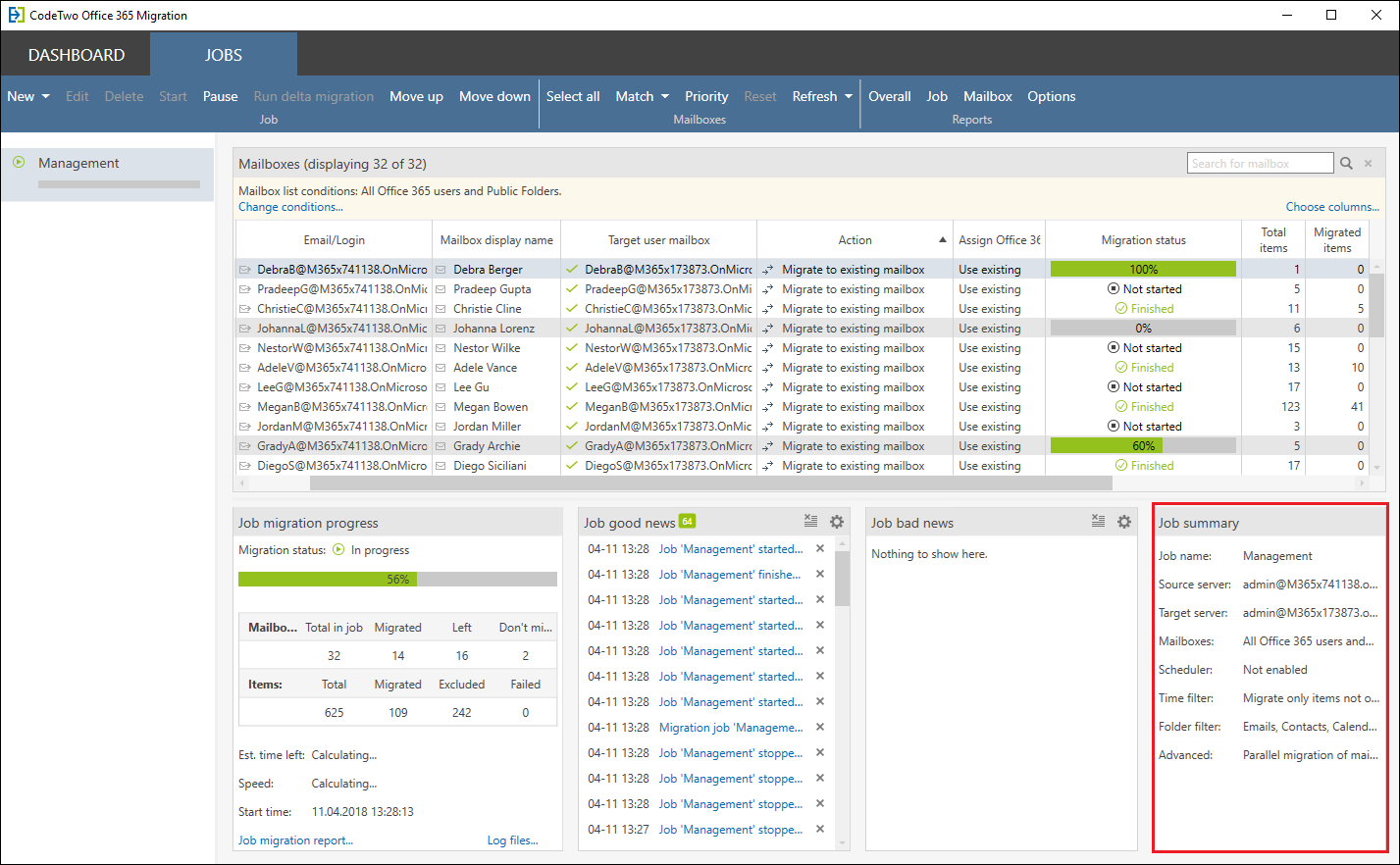Click the Finished status icon for Adele Vance
The height and width of the screenshot is (865, 1400).
(1121, 368)
